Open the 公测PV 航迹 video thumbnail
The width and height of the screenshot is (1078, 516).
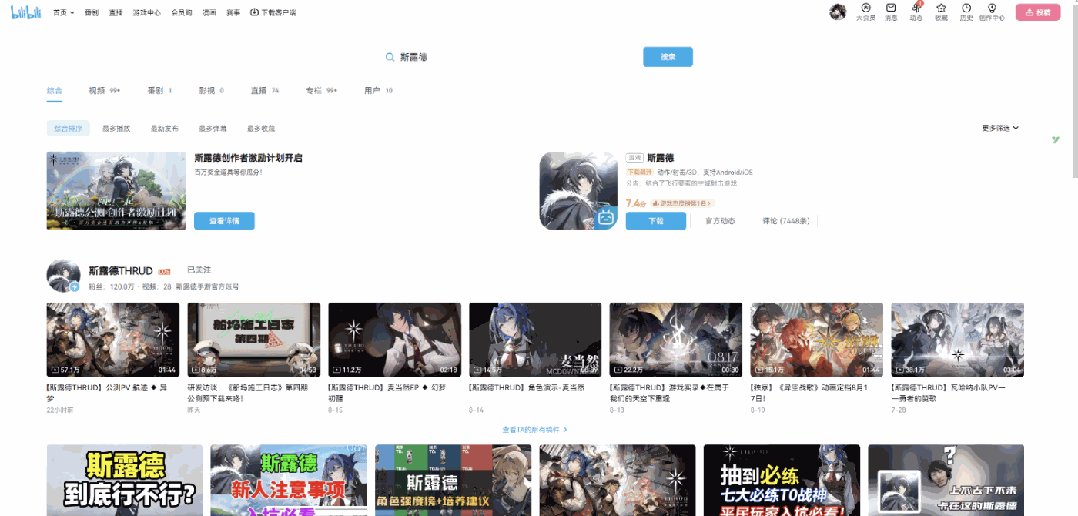click(113, 340)
